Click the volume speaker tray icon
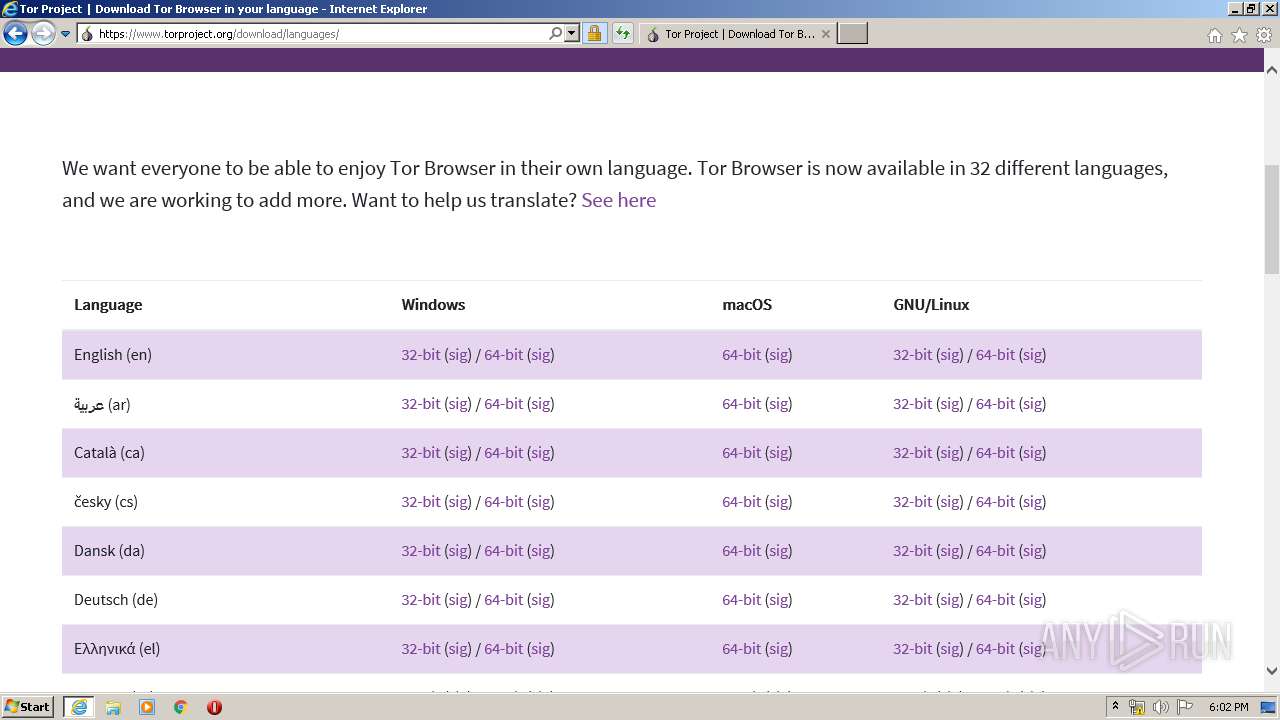The width and height of the screenshot is (1280, 720). (x=1161, y=707)
